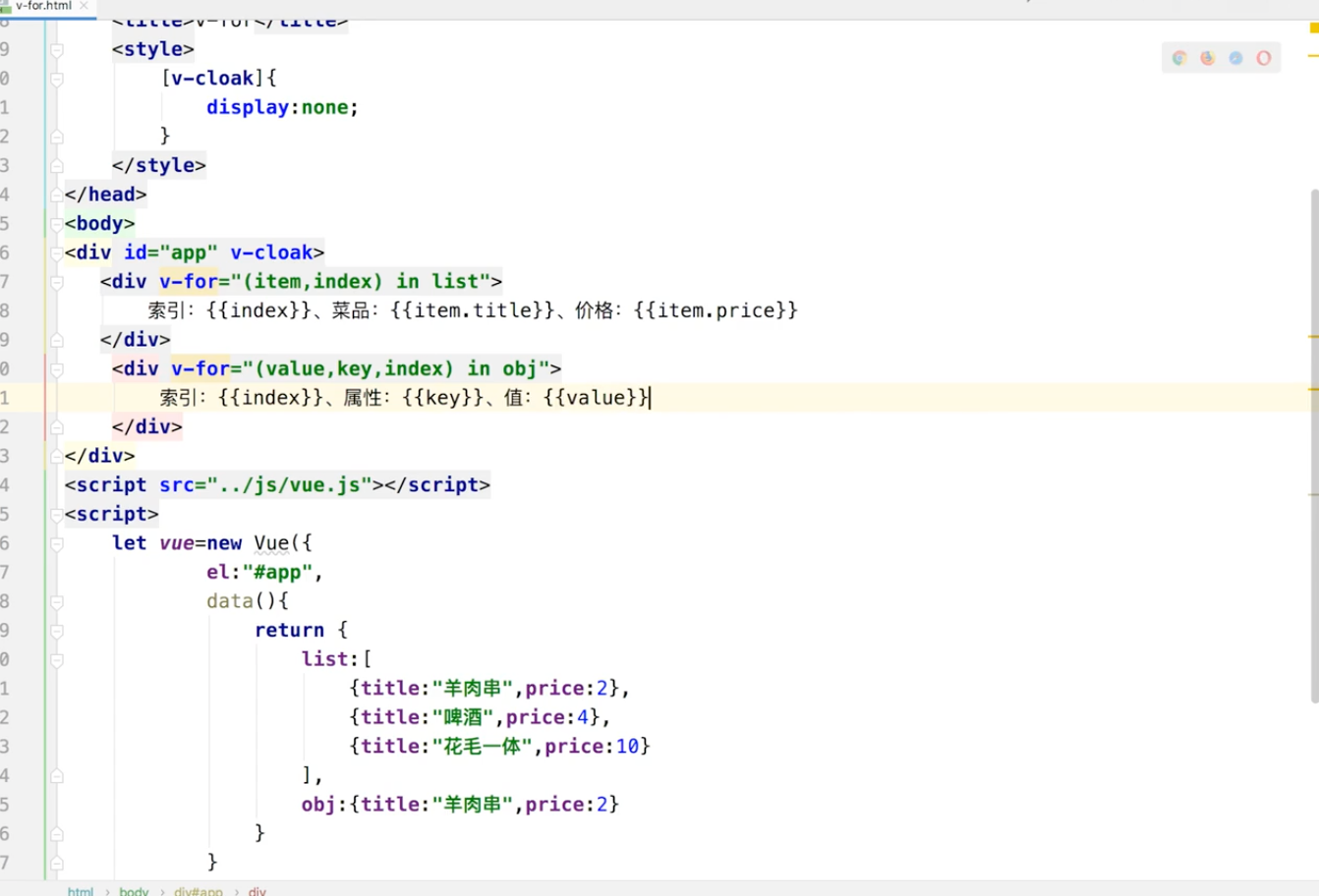Click the obj:{title:"羊肉串",price:2} line
The width and height of the screenshot is (1319, 896).
pos(460,805)
